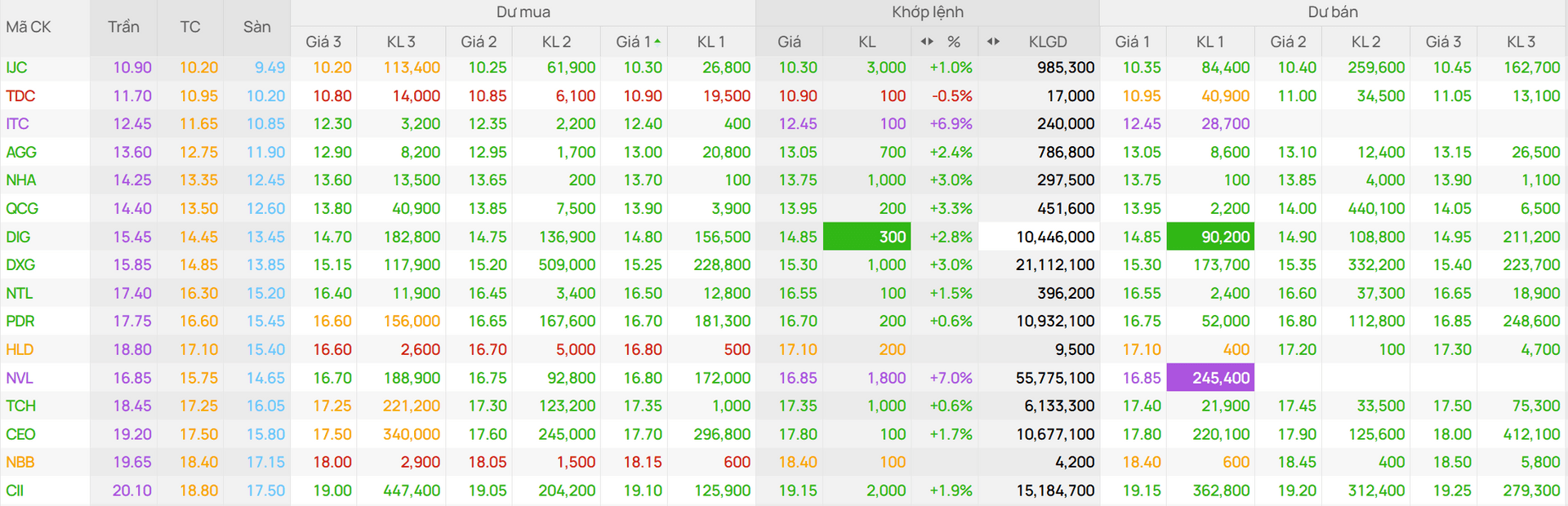Screen dimensions: 1568x506
Task: Open the IJC stock symbol
Action: pos(16,68)
